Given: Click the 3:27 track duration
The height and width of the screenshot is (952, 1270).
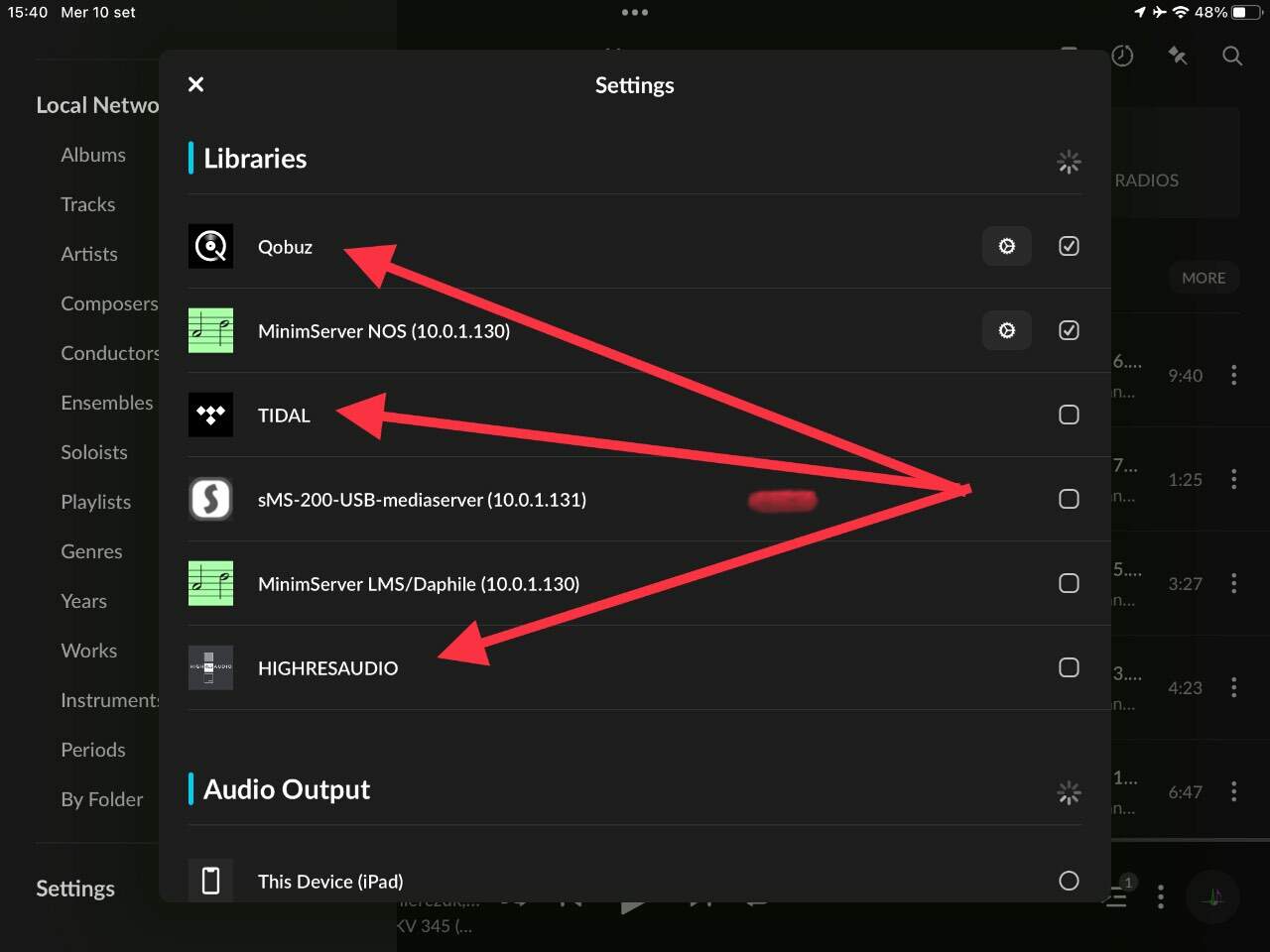Looking at the screenshot, I should 1185,583.
